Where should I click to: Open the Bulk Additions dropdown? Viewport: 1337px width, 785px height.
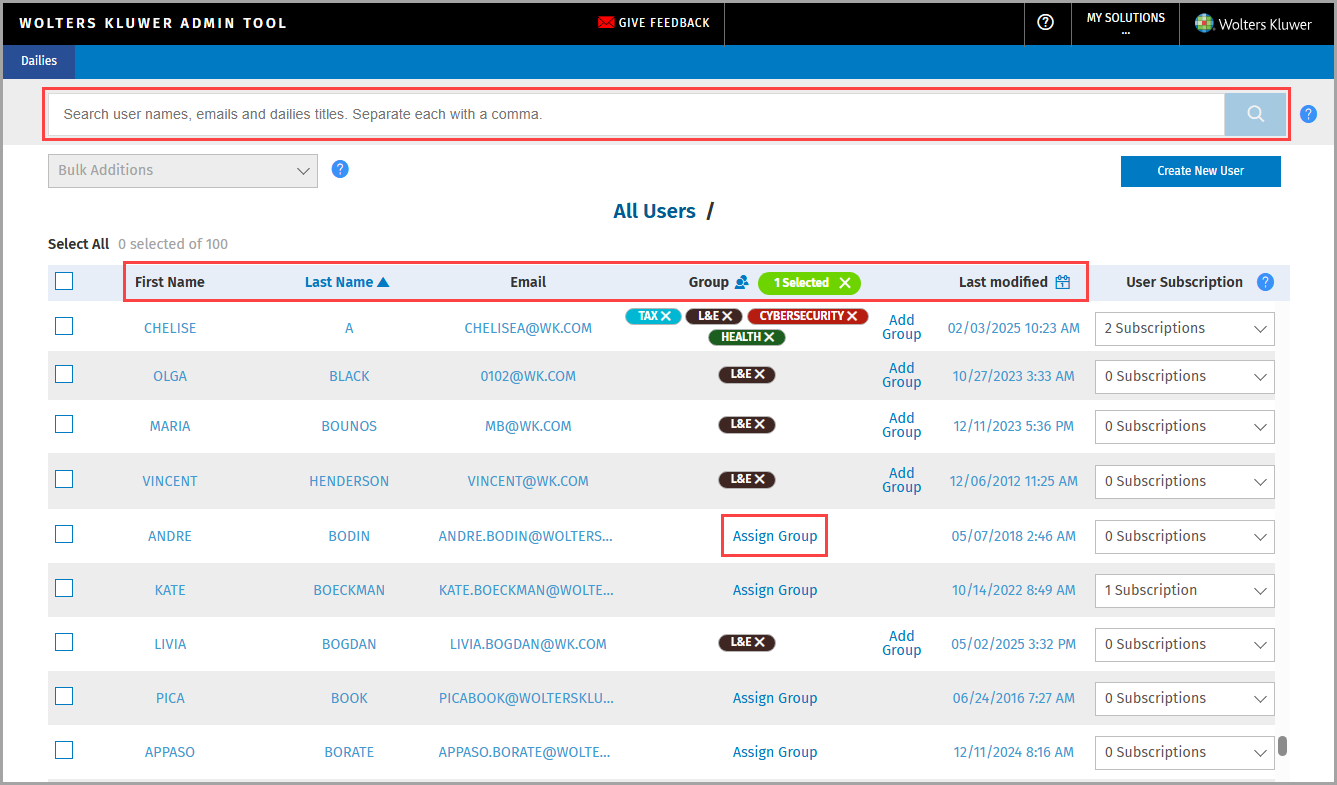183,170
